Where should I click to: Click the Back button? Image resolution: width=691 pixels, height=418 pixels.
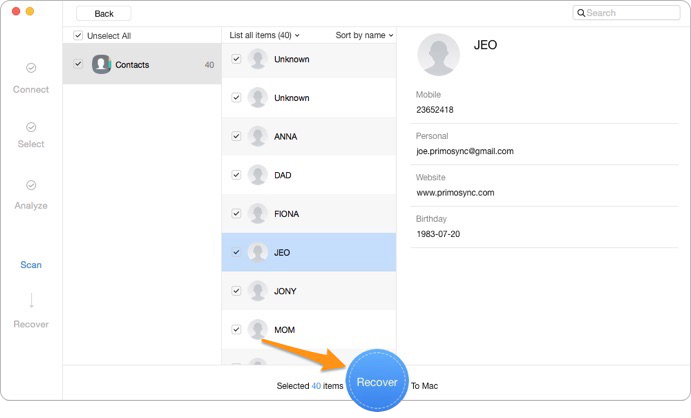[104, 14]
